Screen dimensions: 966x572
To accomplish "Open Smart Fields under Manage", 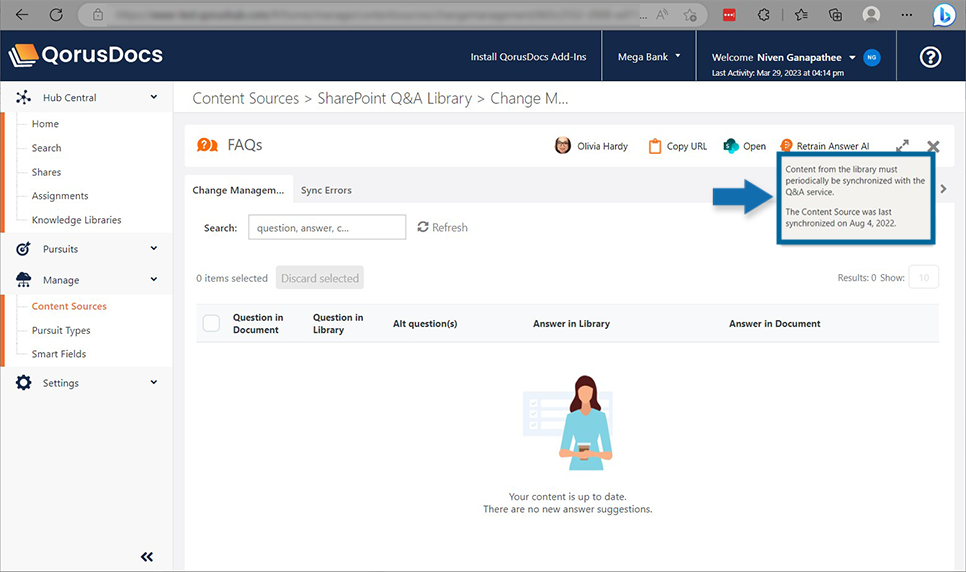I will 59,353.
